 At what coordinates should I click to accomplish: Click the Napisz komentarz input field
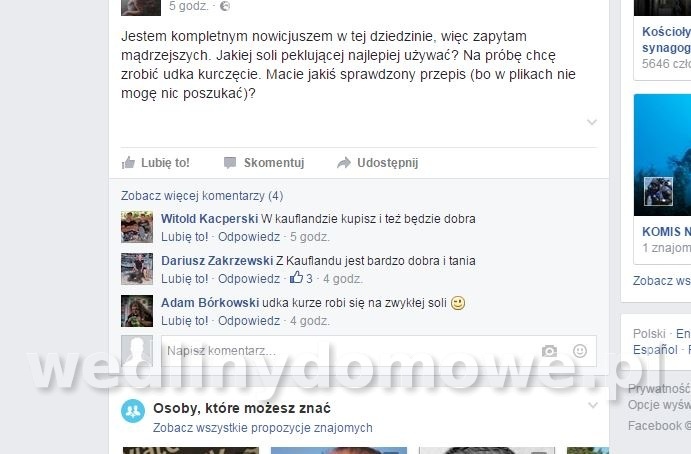(379, 351)
